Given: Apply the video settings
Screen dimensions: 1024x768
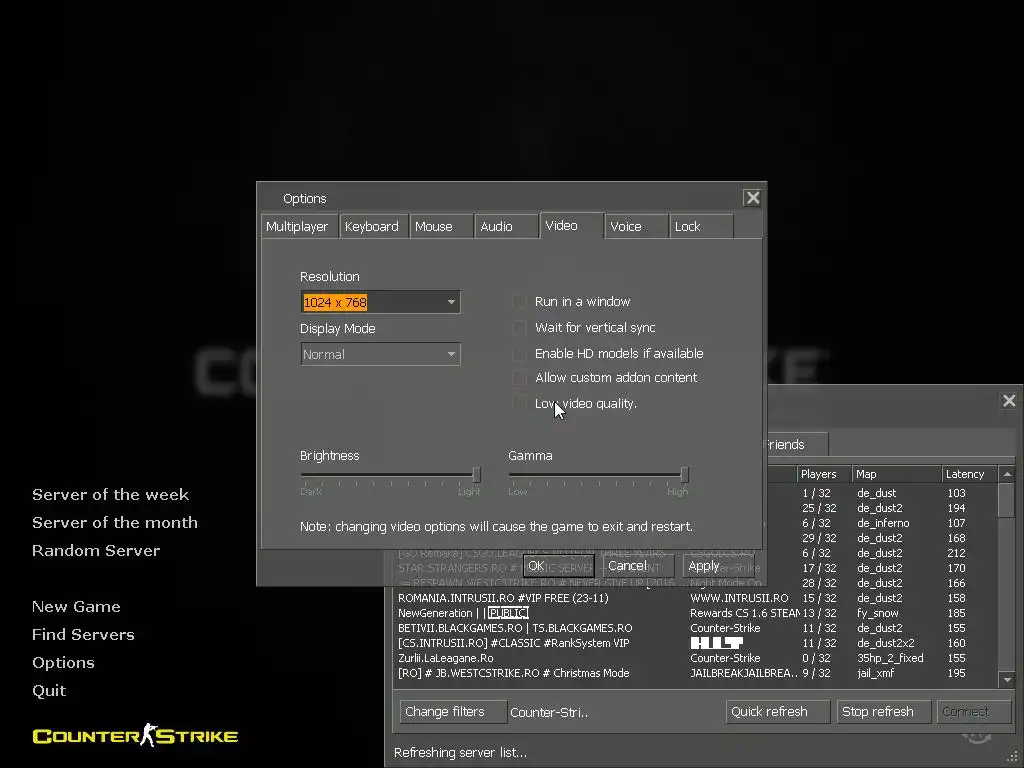Looking at the screenshot, I should click(x=718, y=566).
